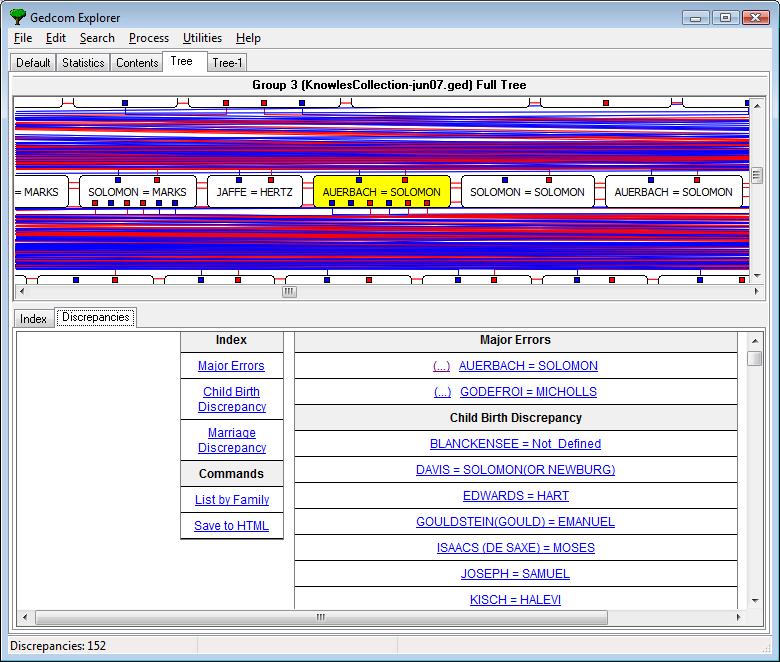Switch to the Default tab
The height and width of the screenshot is (662, 780).
point(33,63)
